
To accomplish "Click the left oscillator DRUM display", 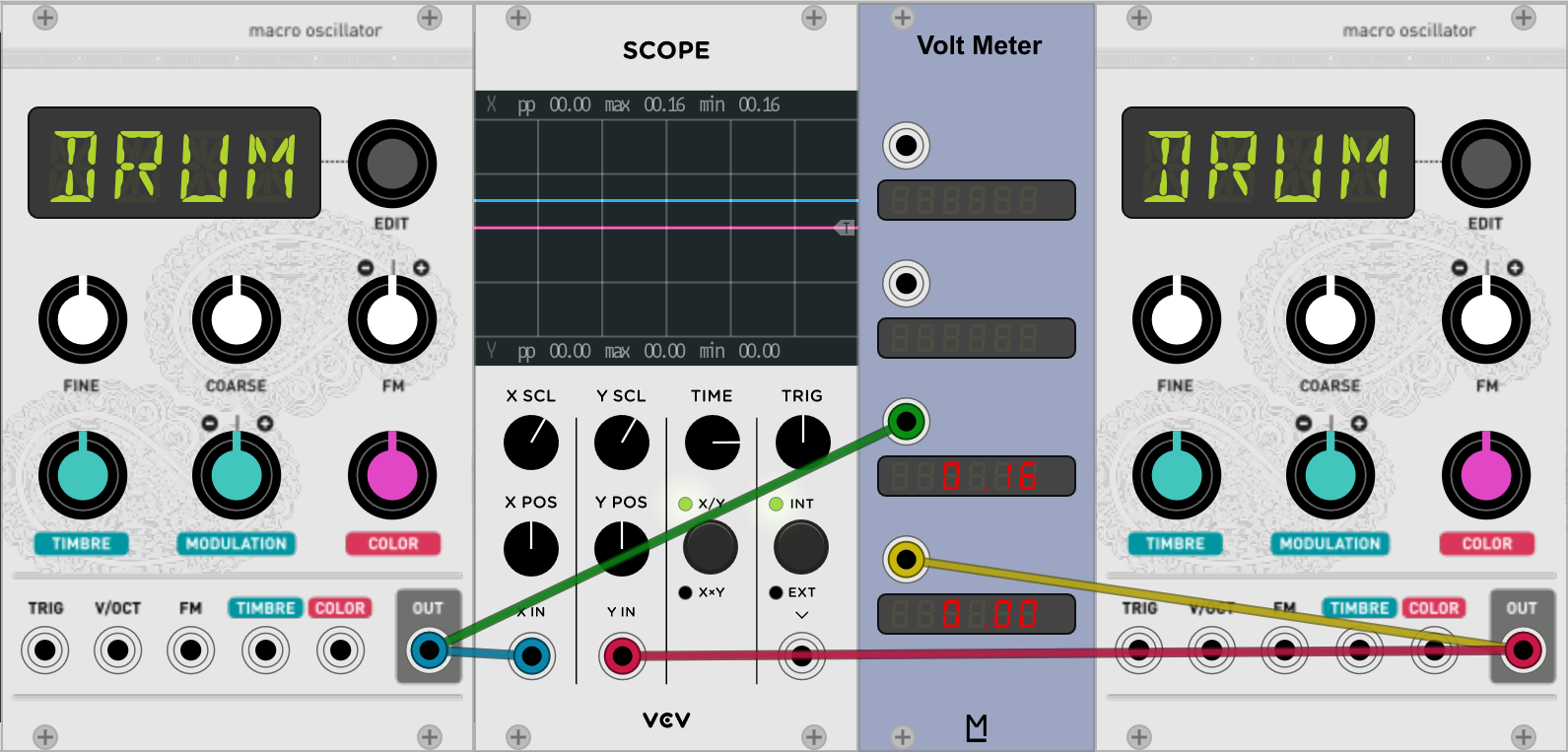I will tap(174, 163).
